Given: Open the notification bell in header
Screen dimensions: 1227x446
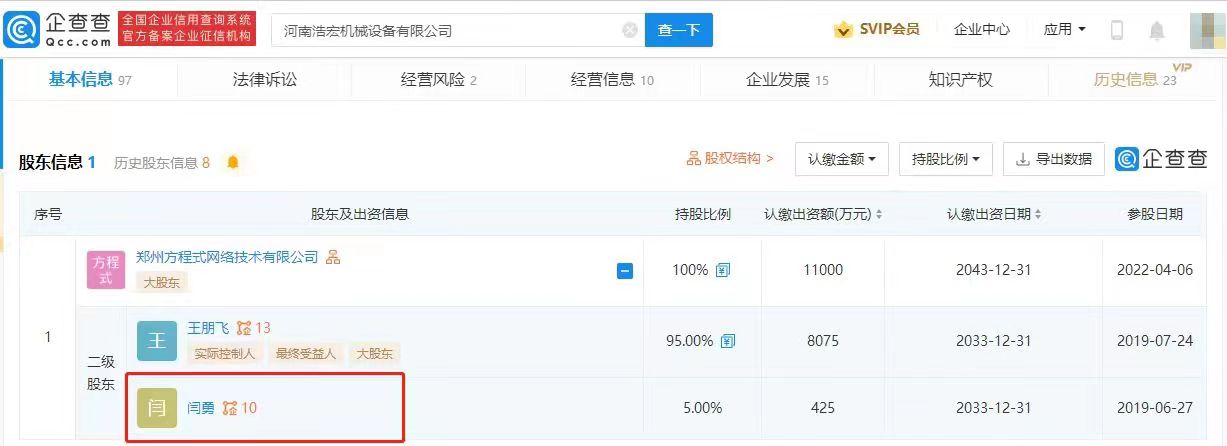Looking at the screenshot, I should (1157, 31).
